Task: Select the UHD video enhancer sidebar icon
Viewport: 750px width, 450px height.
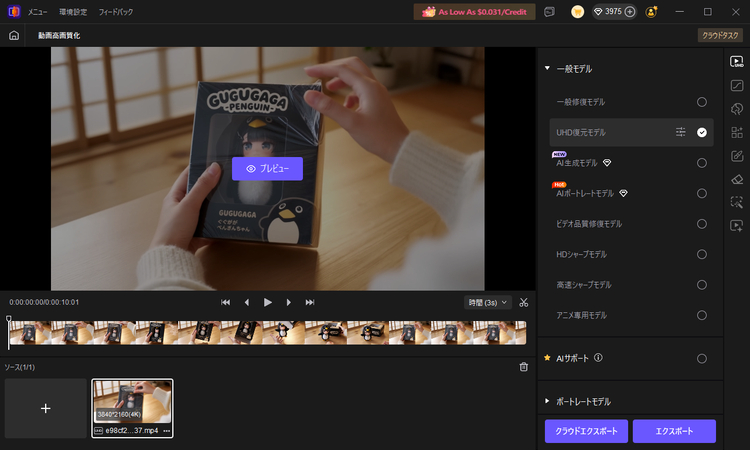Action: point(737,62)
